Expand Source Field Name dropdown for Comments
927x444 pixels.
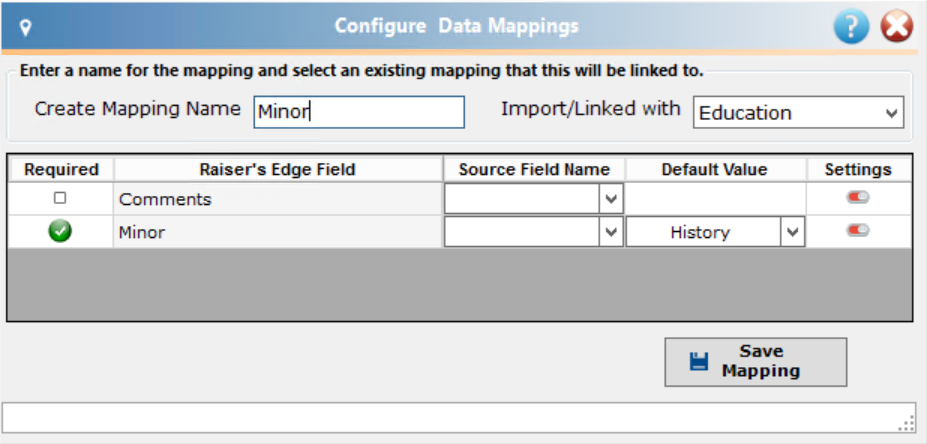point(611,199)
